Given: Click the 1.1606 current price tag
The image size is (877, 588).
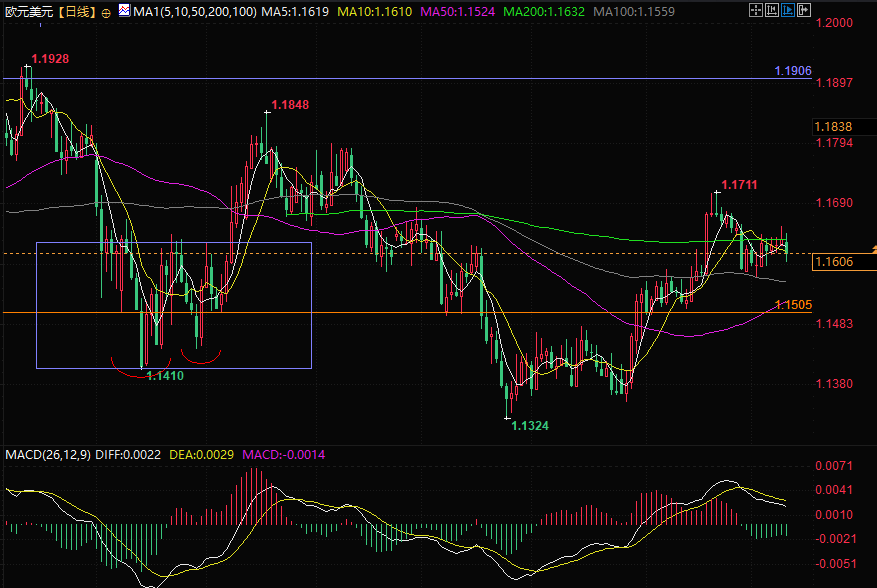Looking at the screenshot, I should coord(844,261).
